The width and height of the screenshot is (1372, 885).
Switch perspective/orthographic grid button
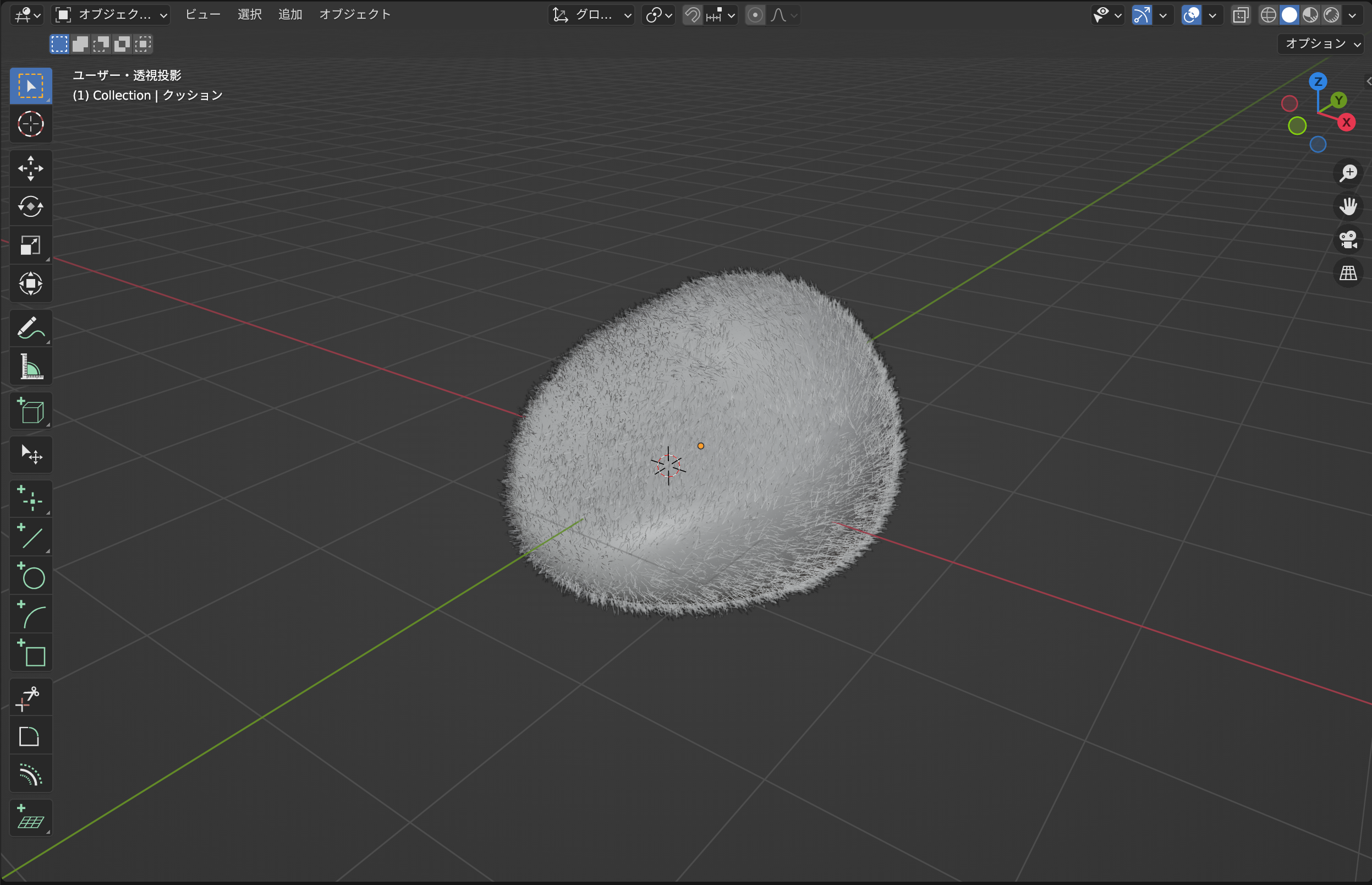pos(1348,273)
